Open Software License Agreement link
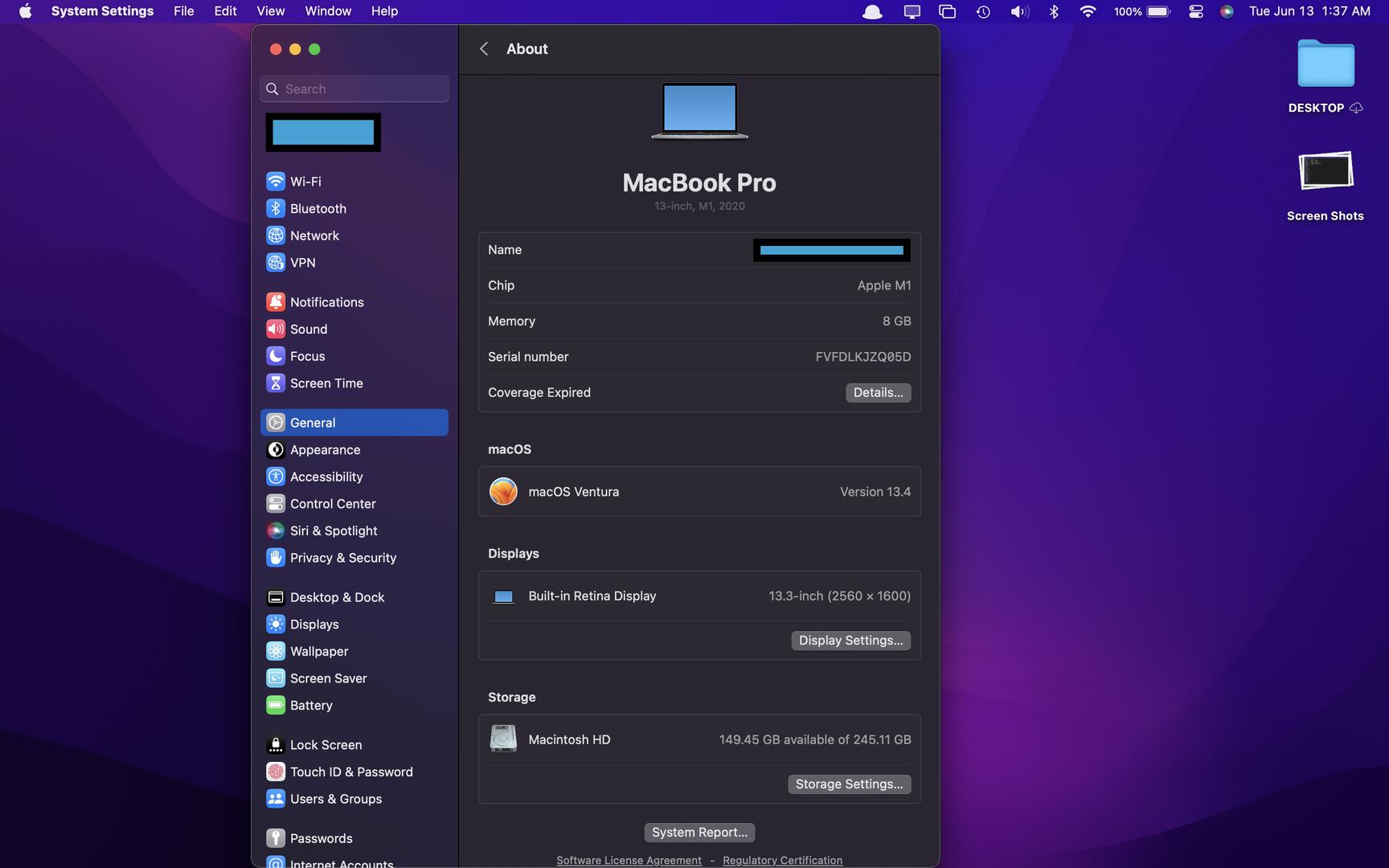The height and width of the screenshot is (868, 1389). tap(629, 861)
